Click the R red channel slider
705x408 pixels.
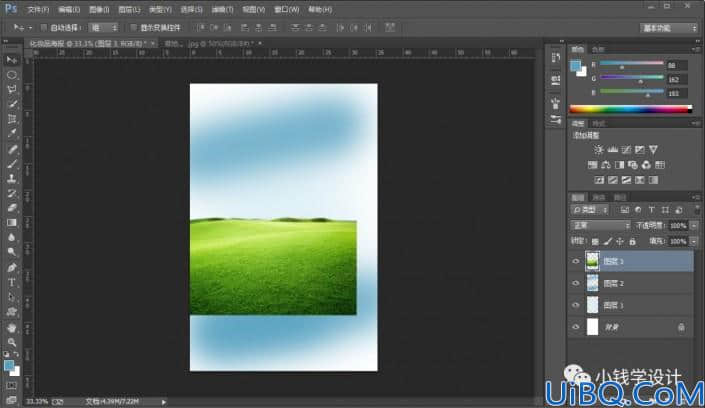coord(632,65)
